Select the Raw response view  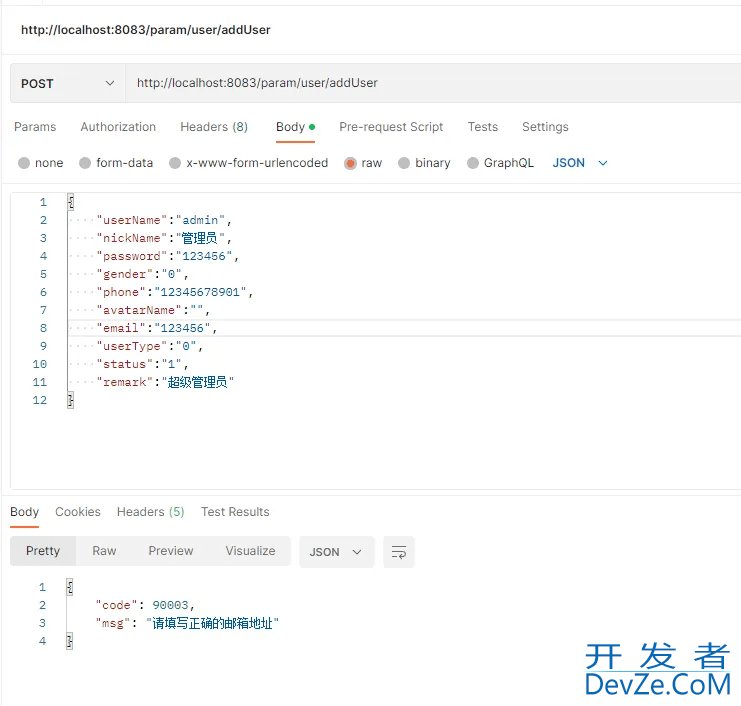pos(104,551)
